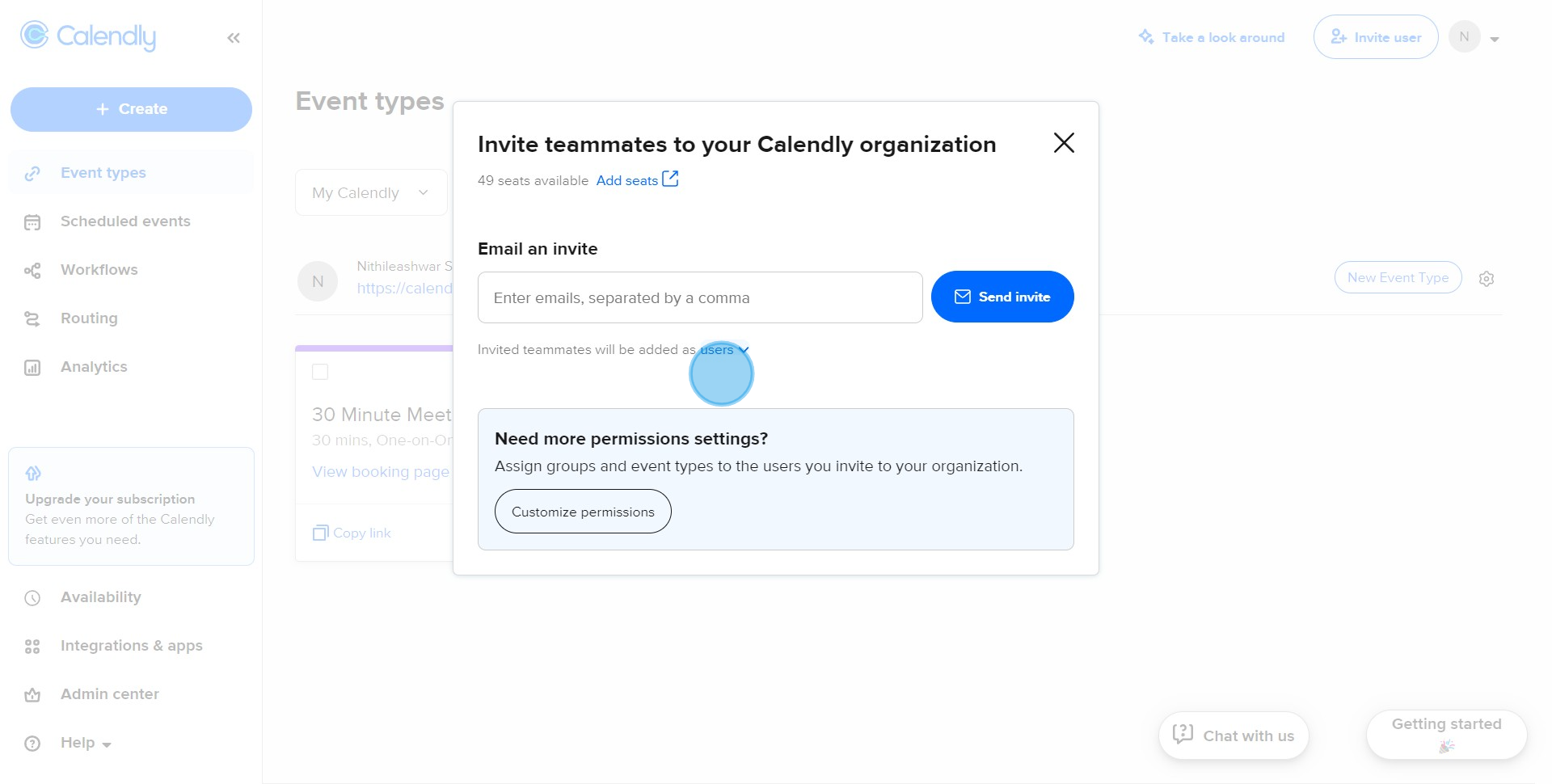Click the Event types link icon
This screenshot has width=1552, height=784.
point(32,174)
